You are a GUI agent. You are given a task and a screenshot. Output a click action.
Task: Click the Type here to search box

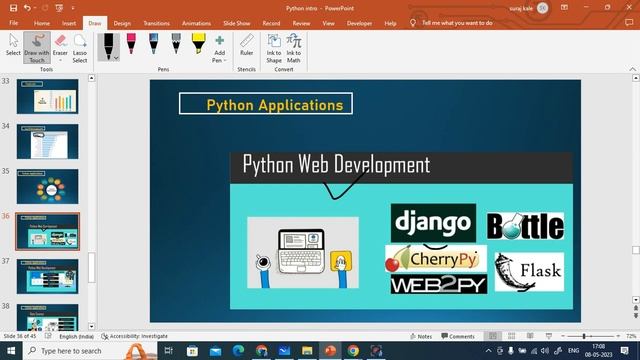click(x=90, y=351)
